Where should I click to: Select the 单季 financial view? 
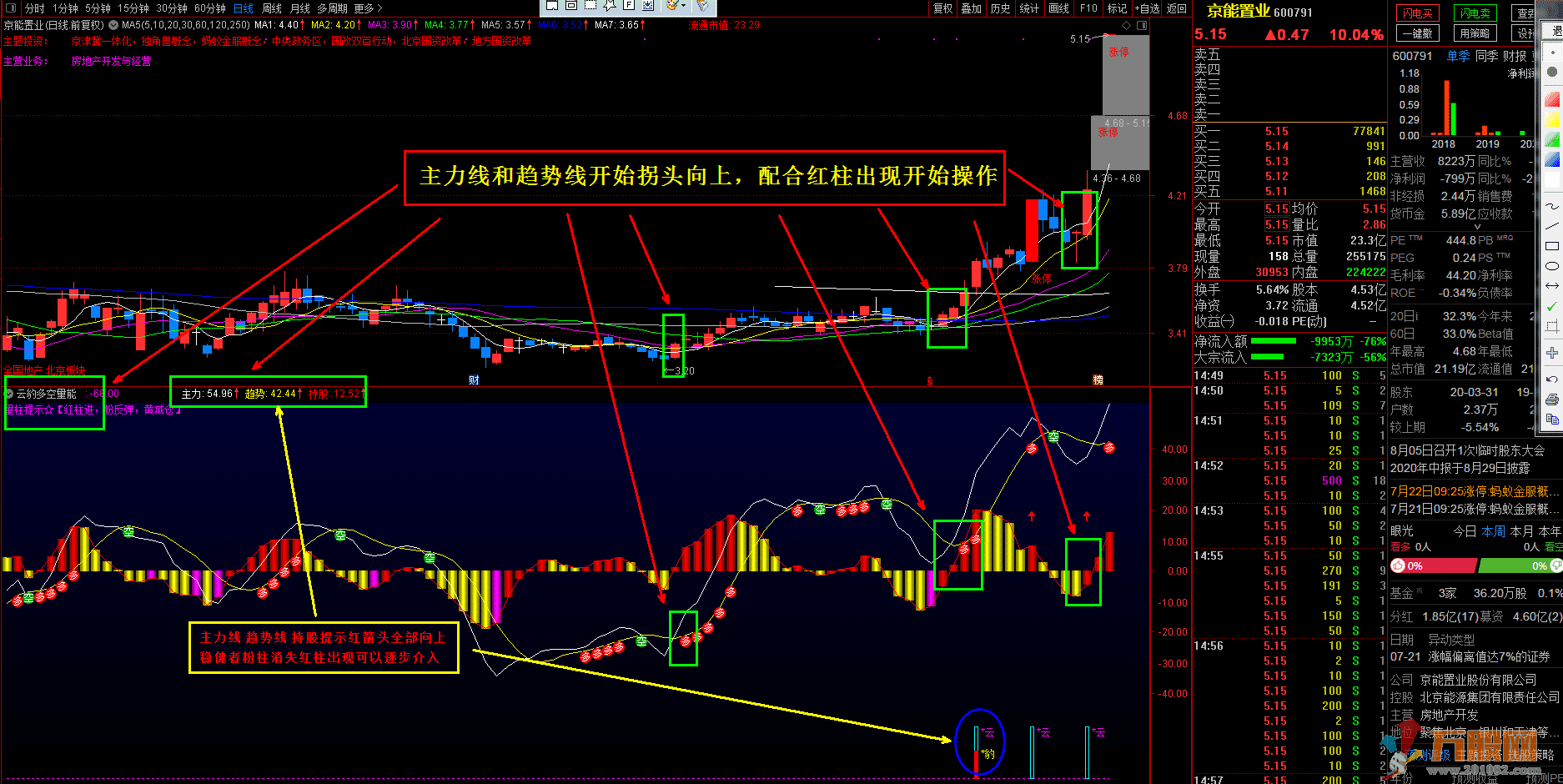(1459, 56)
